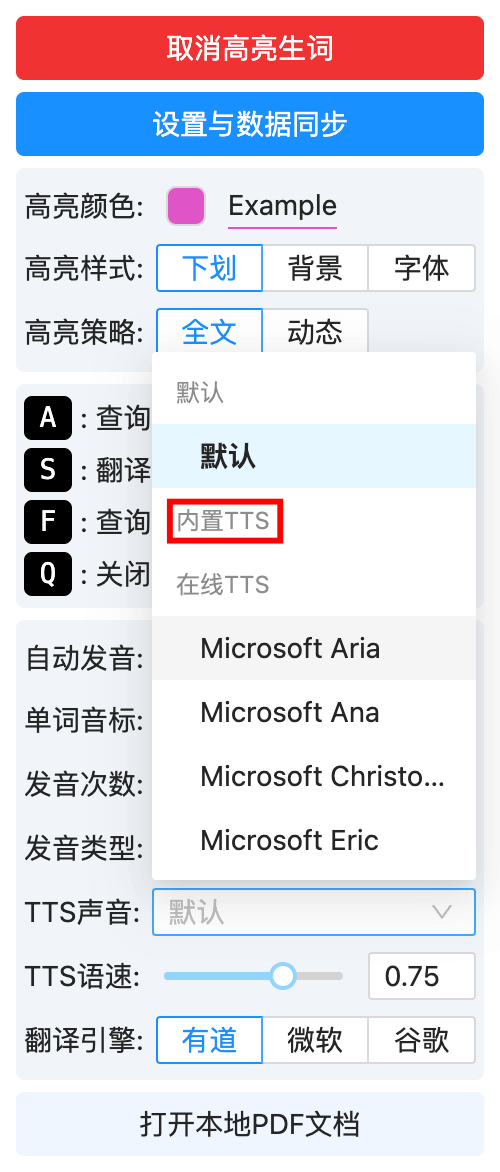Click the TTS语速 slider handle
The height and width of the screenshot is (1172, 500).
(x=283, y=976)
